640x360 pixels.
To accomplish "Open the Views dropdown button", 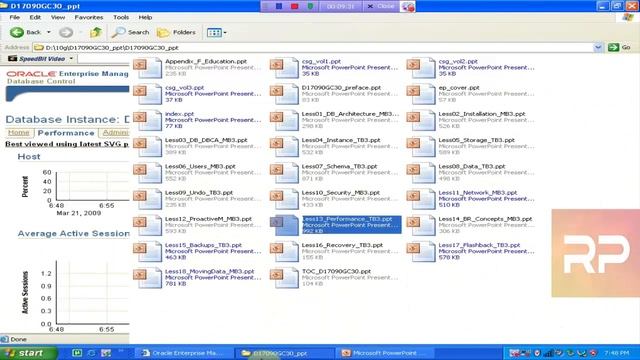I will [216, 33].
